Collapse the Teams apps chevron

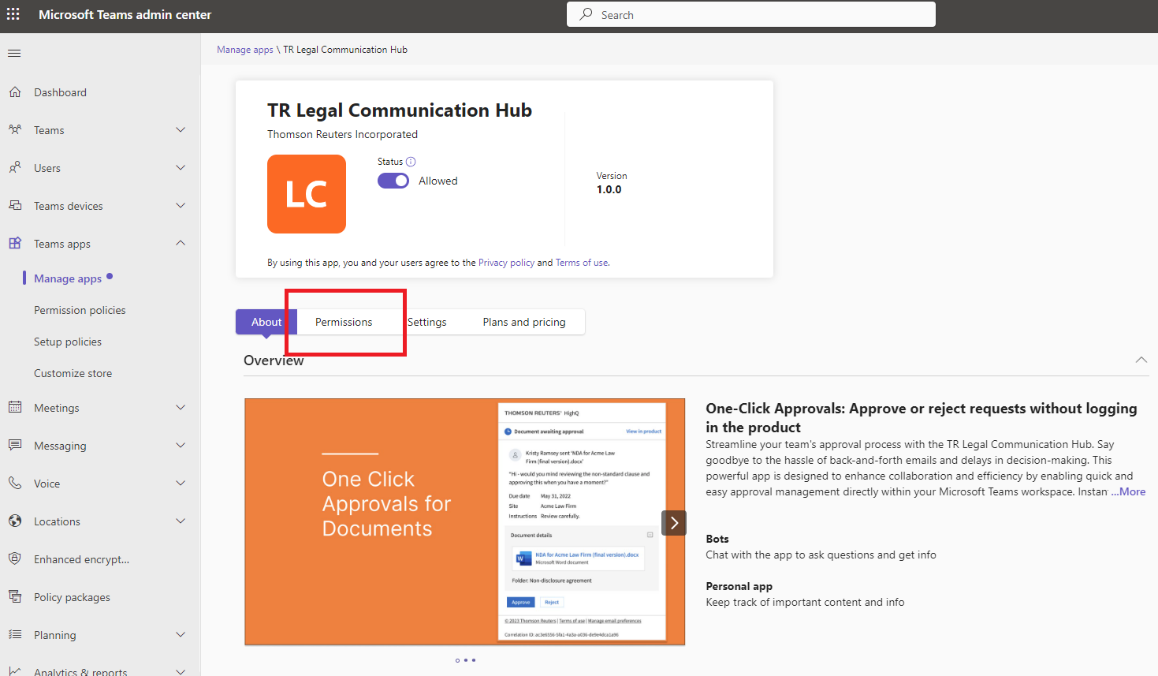[x=180, y=243]
